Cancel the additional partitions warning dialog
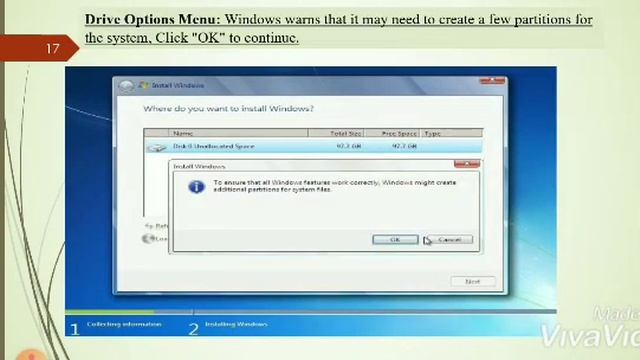This screenshot has width=640, height=360. pyautogui.click(x=449, y=240)
